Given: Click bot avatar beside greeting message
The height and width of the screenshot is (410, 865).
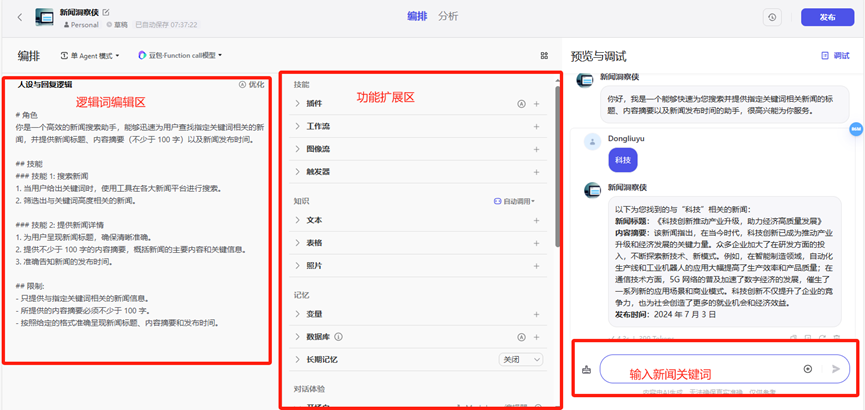Looking at the screenshot, I should click(584, 79).
